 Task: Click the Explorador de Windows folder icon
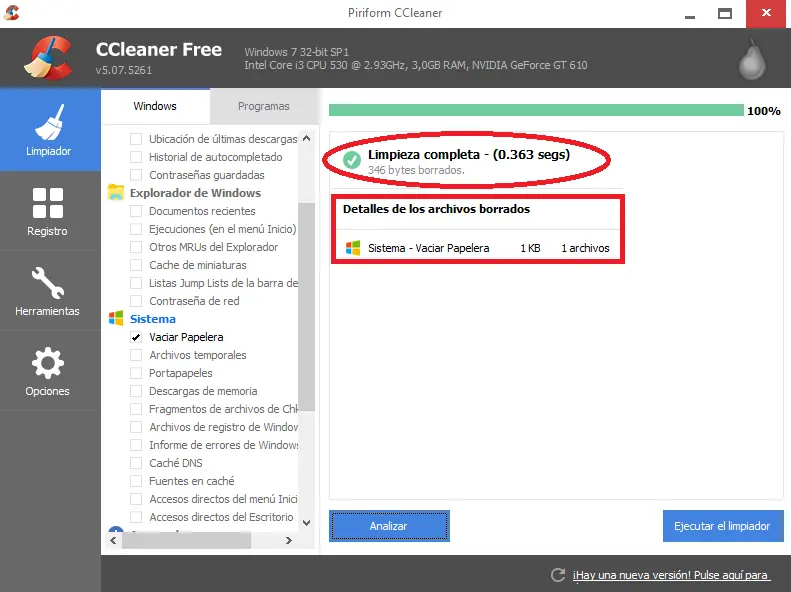click(116, 193)
